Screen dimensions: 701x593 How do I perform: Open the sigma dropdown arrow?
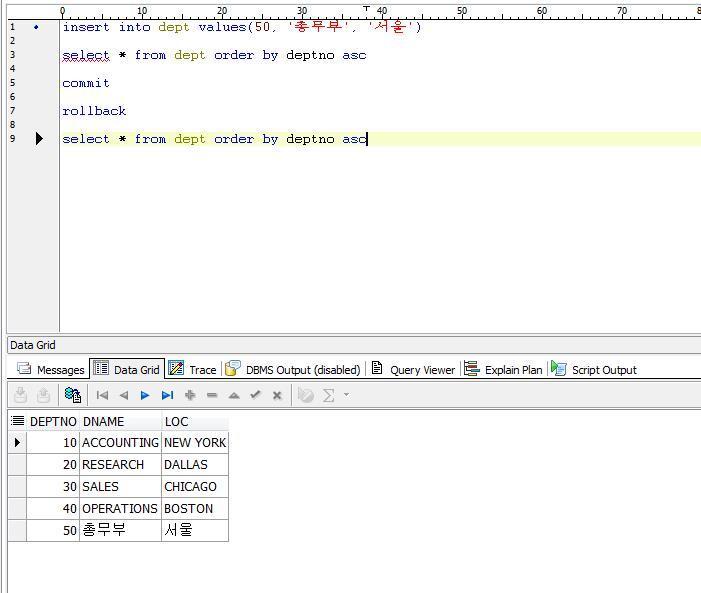pos(346,395)
